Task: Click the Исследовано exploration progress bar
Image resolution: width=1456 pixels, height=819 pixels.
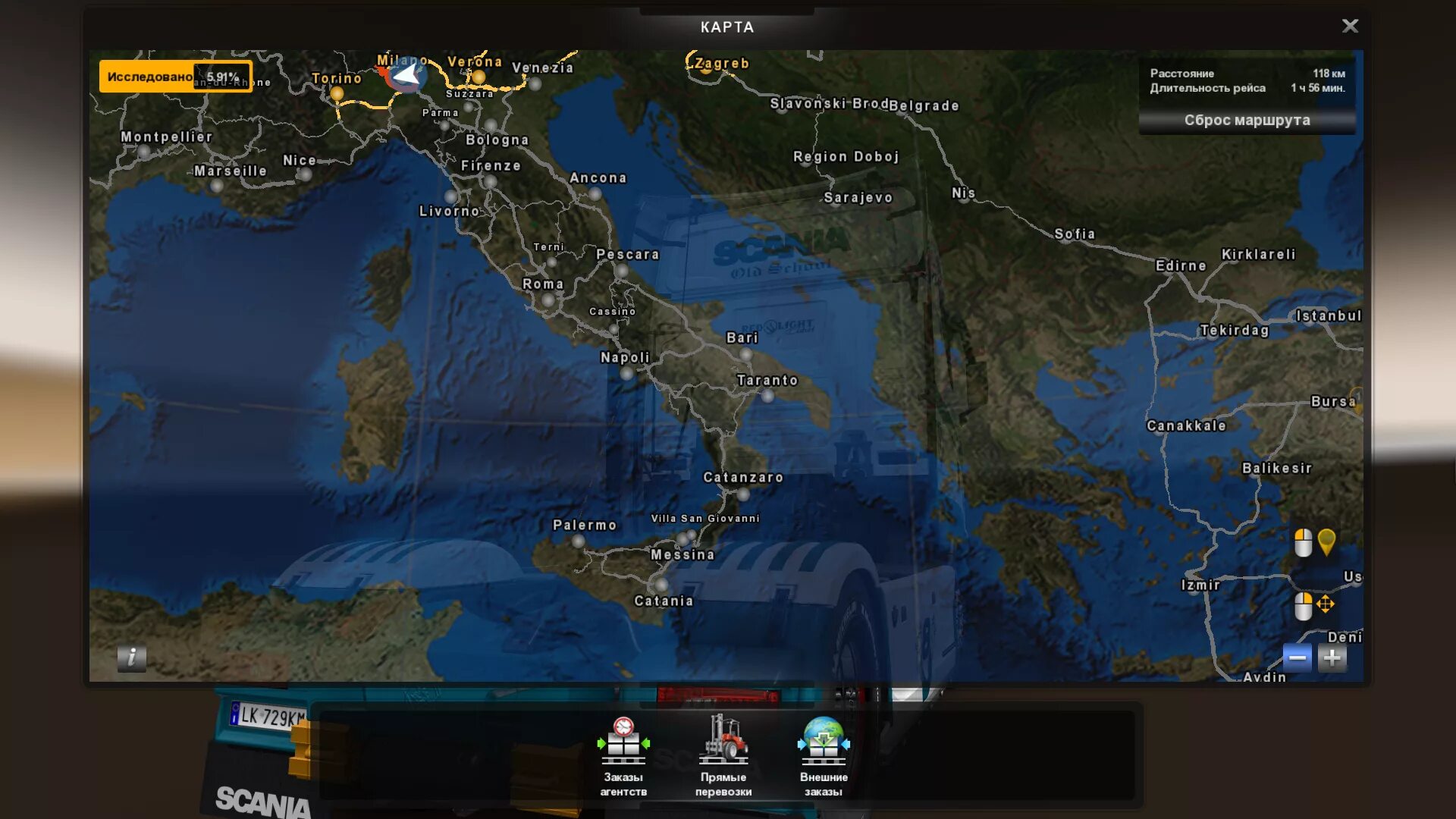Action: [x=175, y=77]
